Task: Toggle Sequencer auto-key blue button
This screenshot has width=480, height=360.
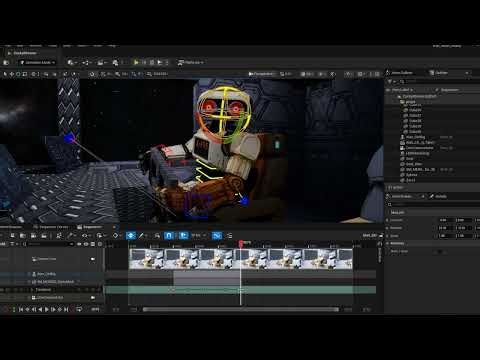Action: pos(131,236)
